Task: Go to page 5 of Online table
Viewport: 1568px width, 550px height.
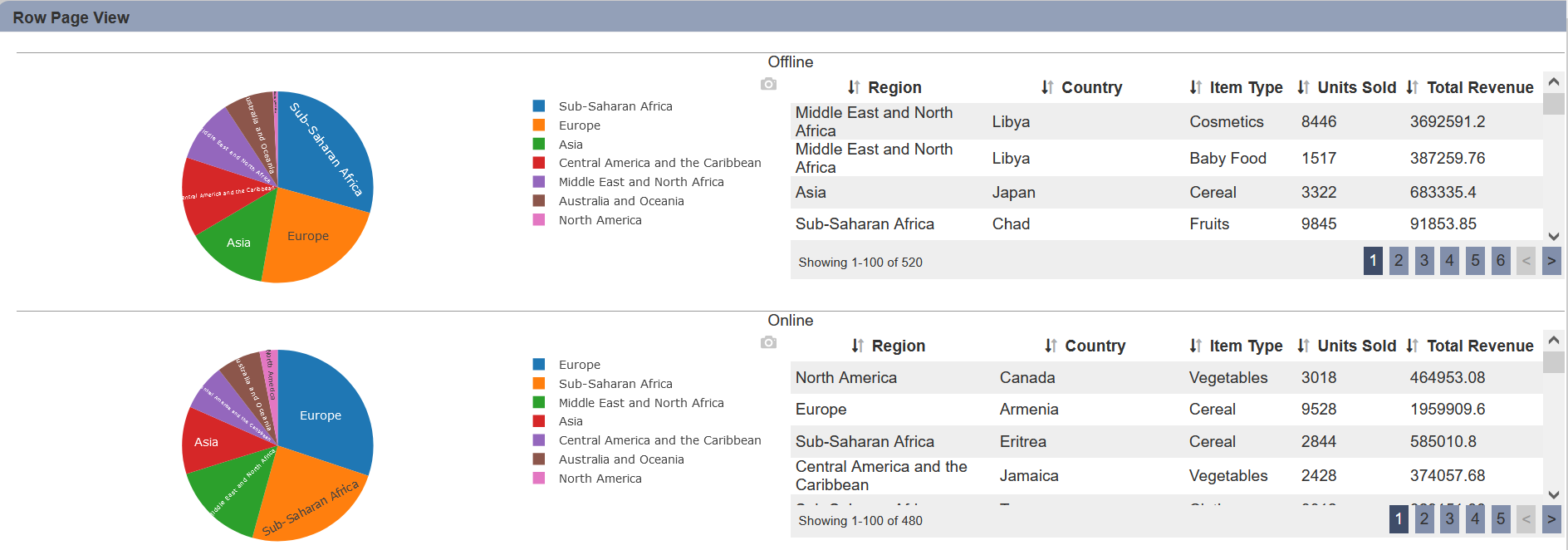Action: coord(1501,519)
